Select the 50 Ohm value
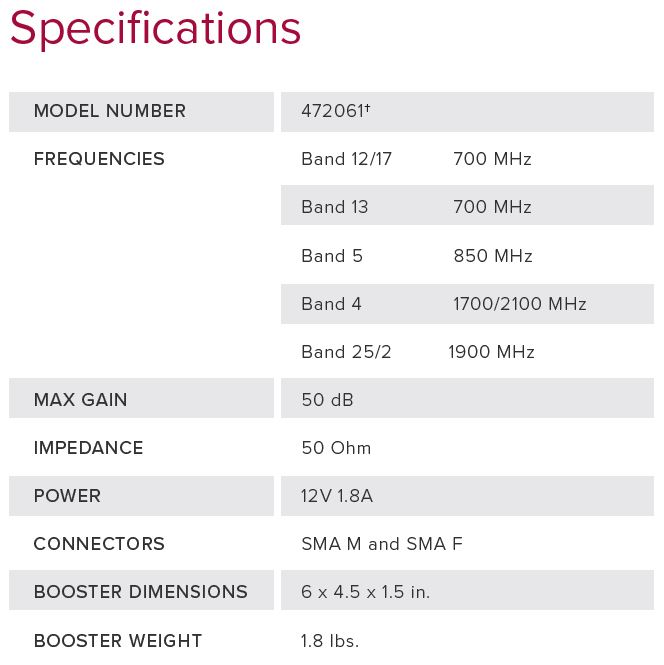This screenshot has width=664, height=665. point(336,448)
